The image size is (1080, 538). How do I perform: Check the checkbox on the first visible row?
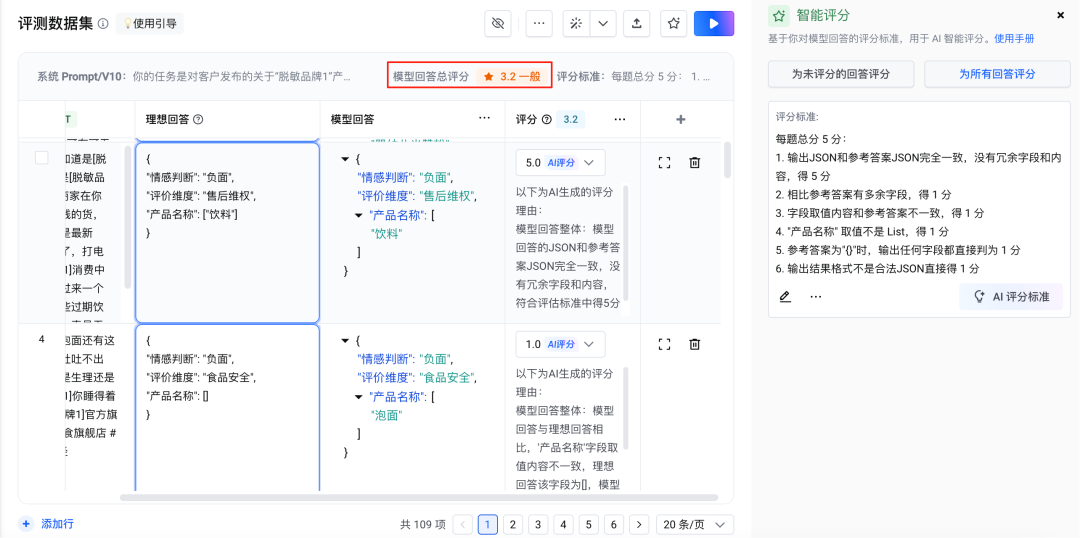[x=41, y=158]
